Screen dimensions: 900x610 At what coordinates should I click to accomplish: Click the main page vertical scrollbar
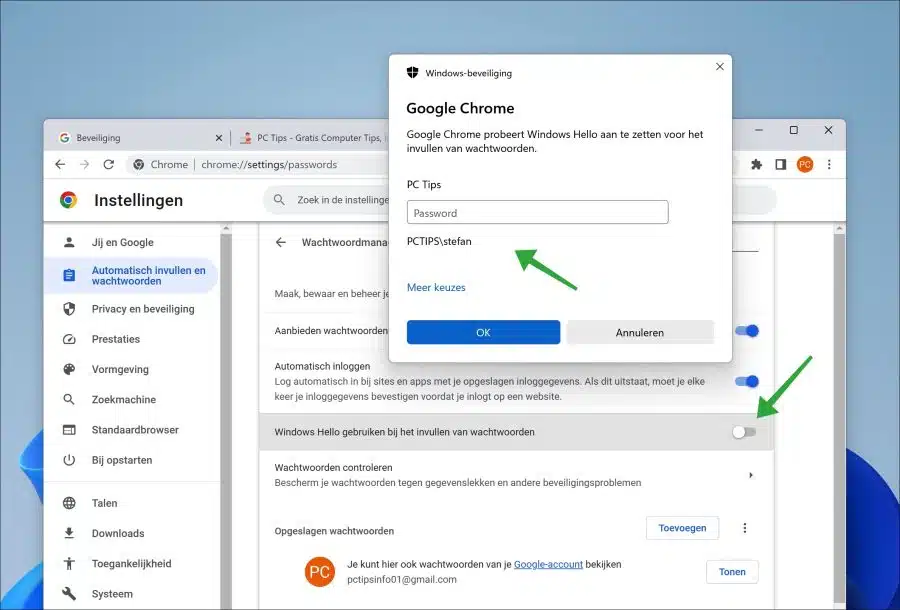pos(840,416)
